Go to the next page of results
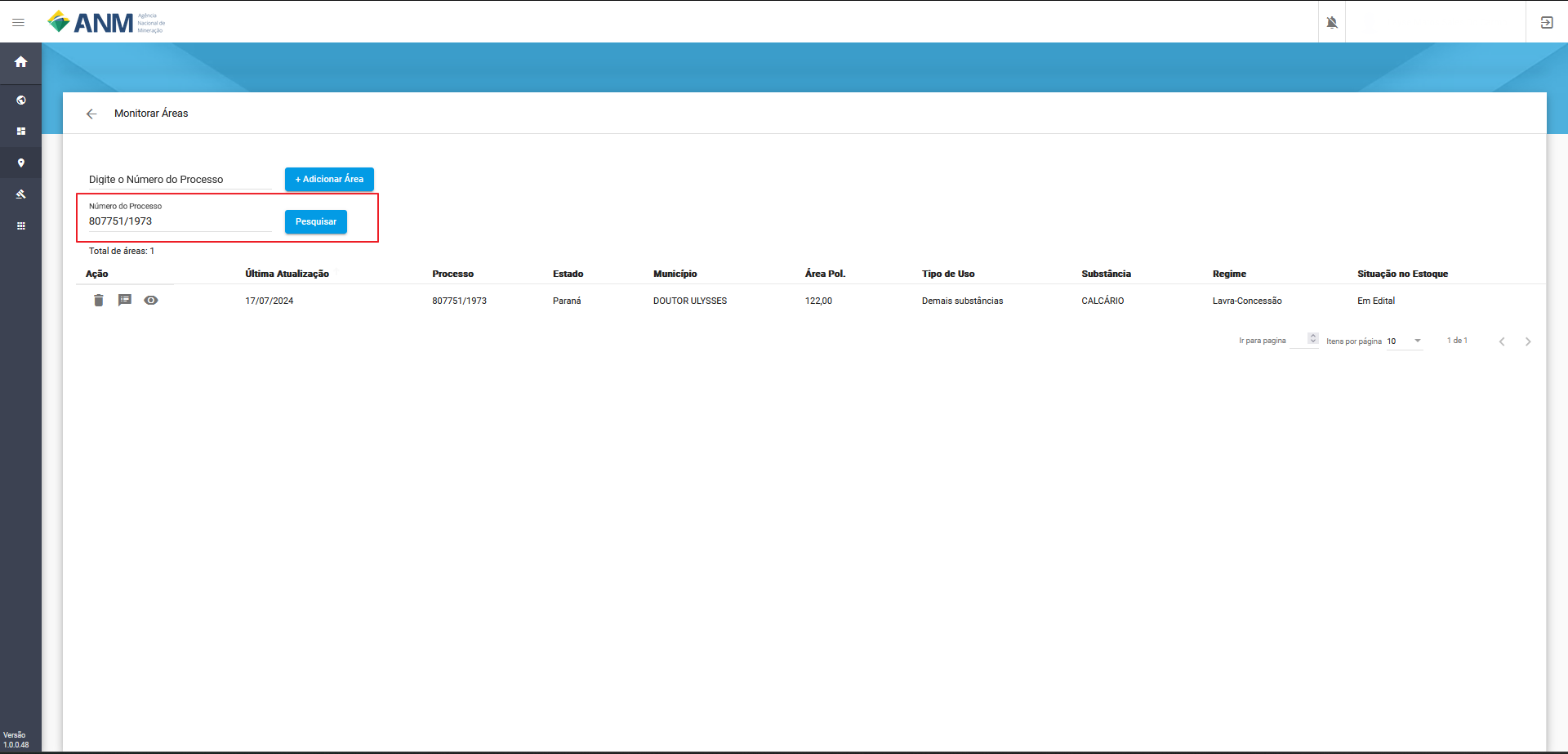 click(x=1528, y=341)
